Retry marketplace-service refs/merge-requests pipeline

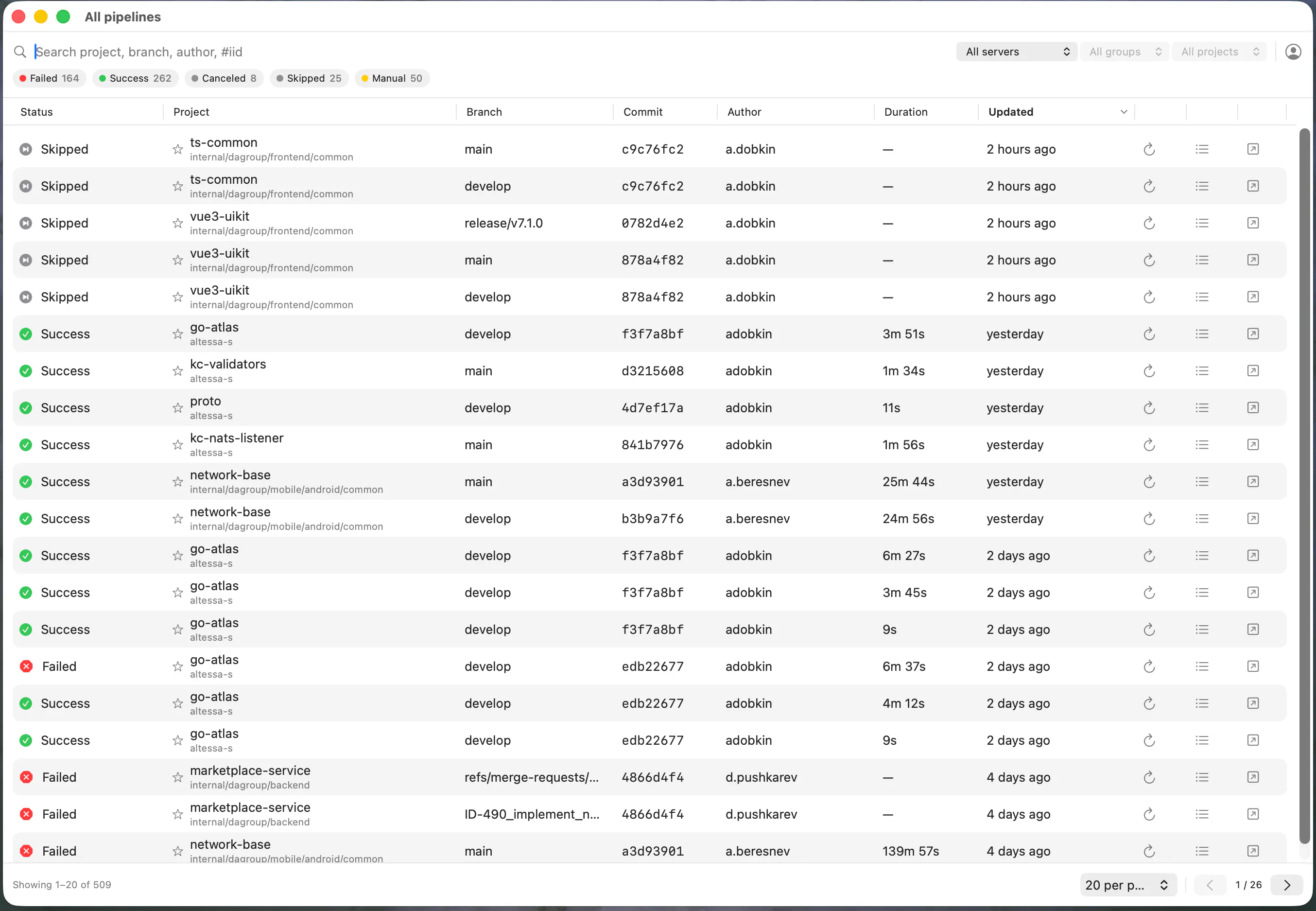click(x=1149, y=777)
